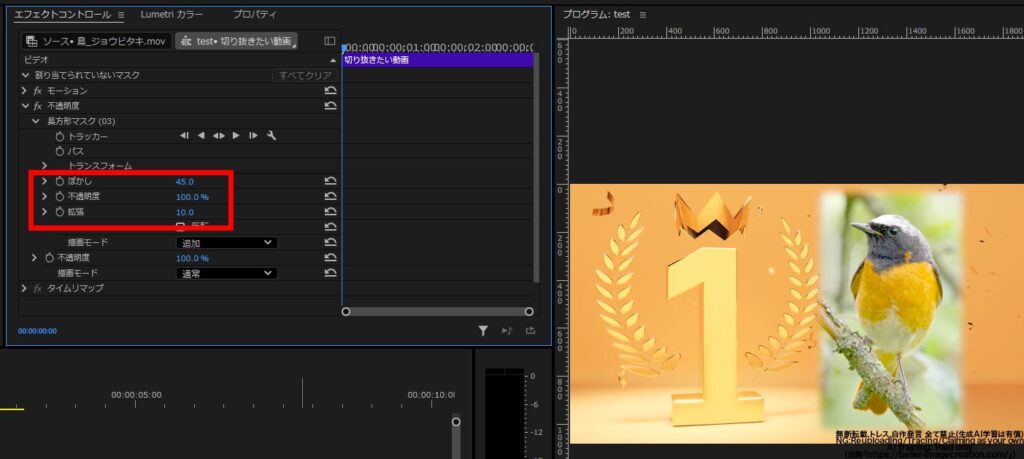The width and height of the screenshot is (1024, 459).
Task: Click left handle of the zoom scroll bar
Action: [x=346, y=311]
